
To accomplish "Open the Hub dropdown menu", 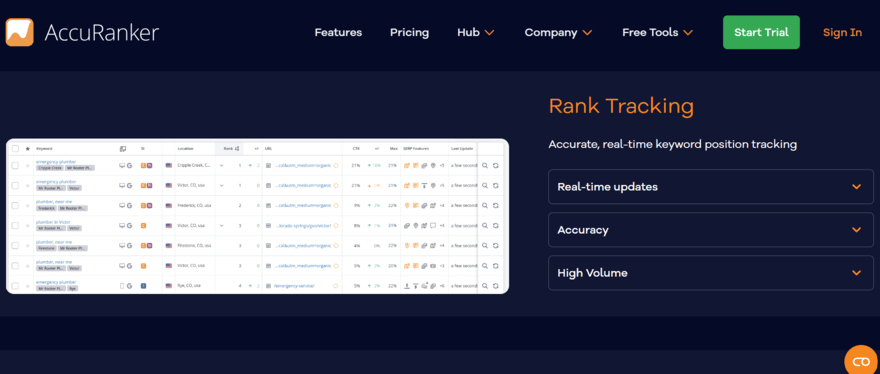I will (475, 33).
